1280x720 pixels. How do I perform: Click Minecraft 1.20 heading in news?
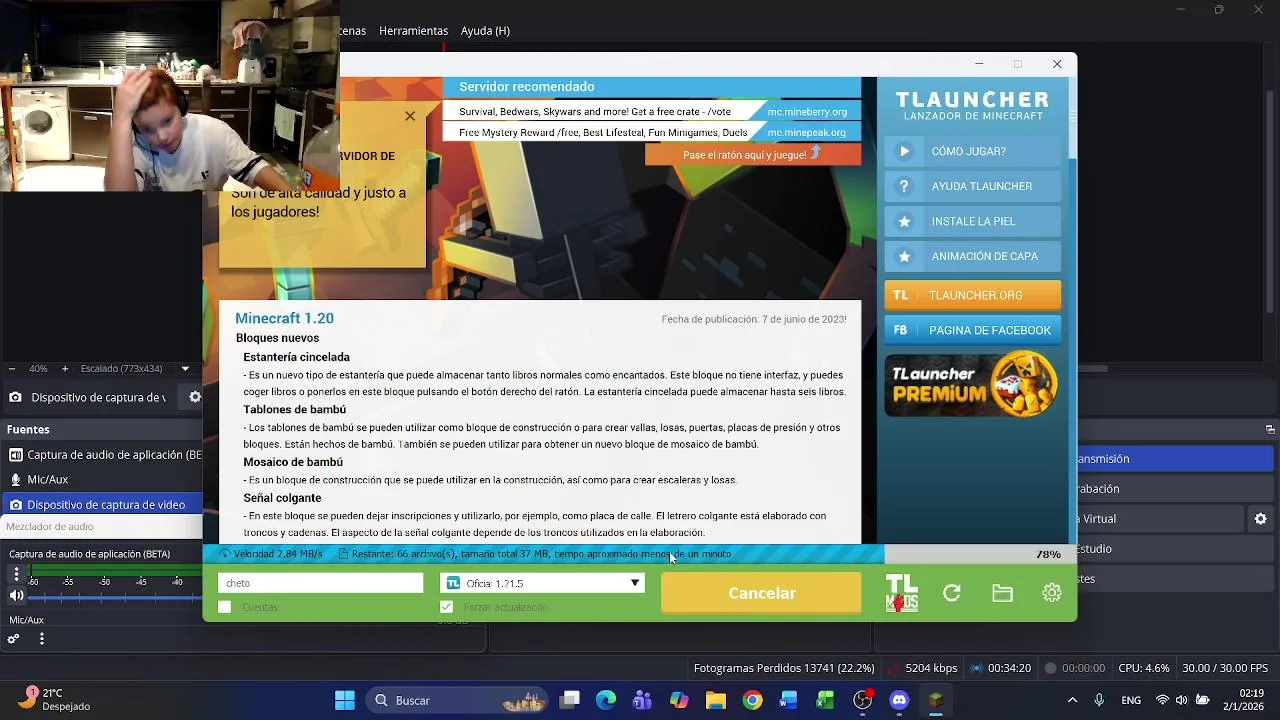click(x=285, y=318)
